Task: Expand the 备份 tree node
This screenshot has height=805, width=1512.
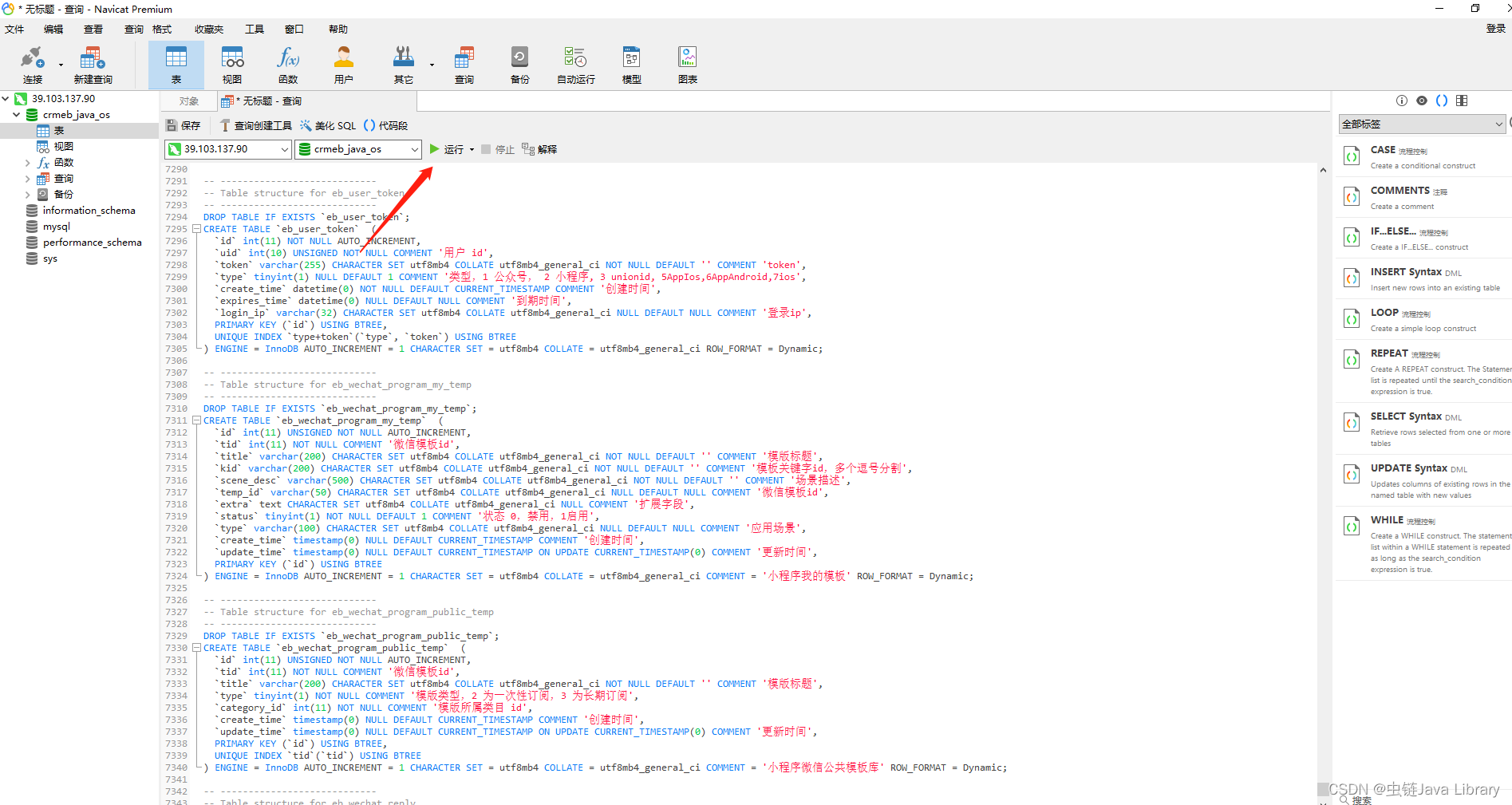Action: click(28, 195)
